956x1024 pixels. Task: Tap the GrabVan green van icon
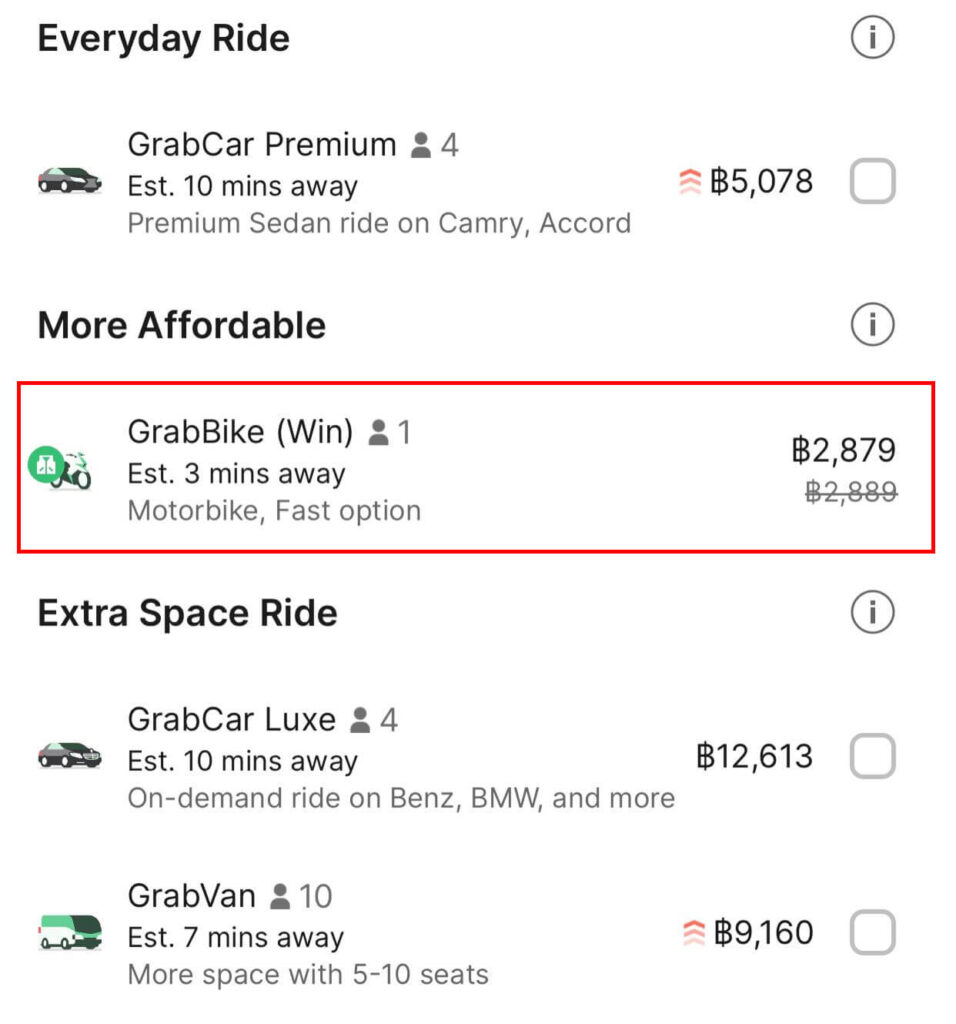pyautogui.click(x=70, y=932)
